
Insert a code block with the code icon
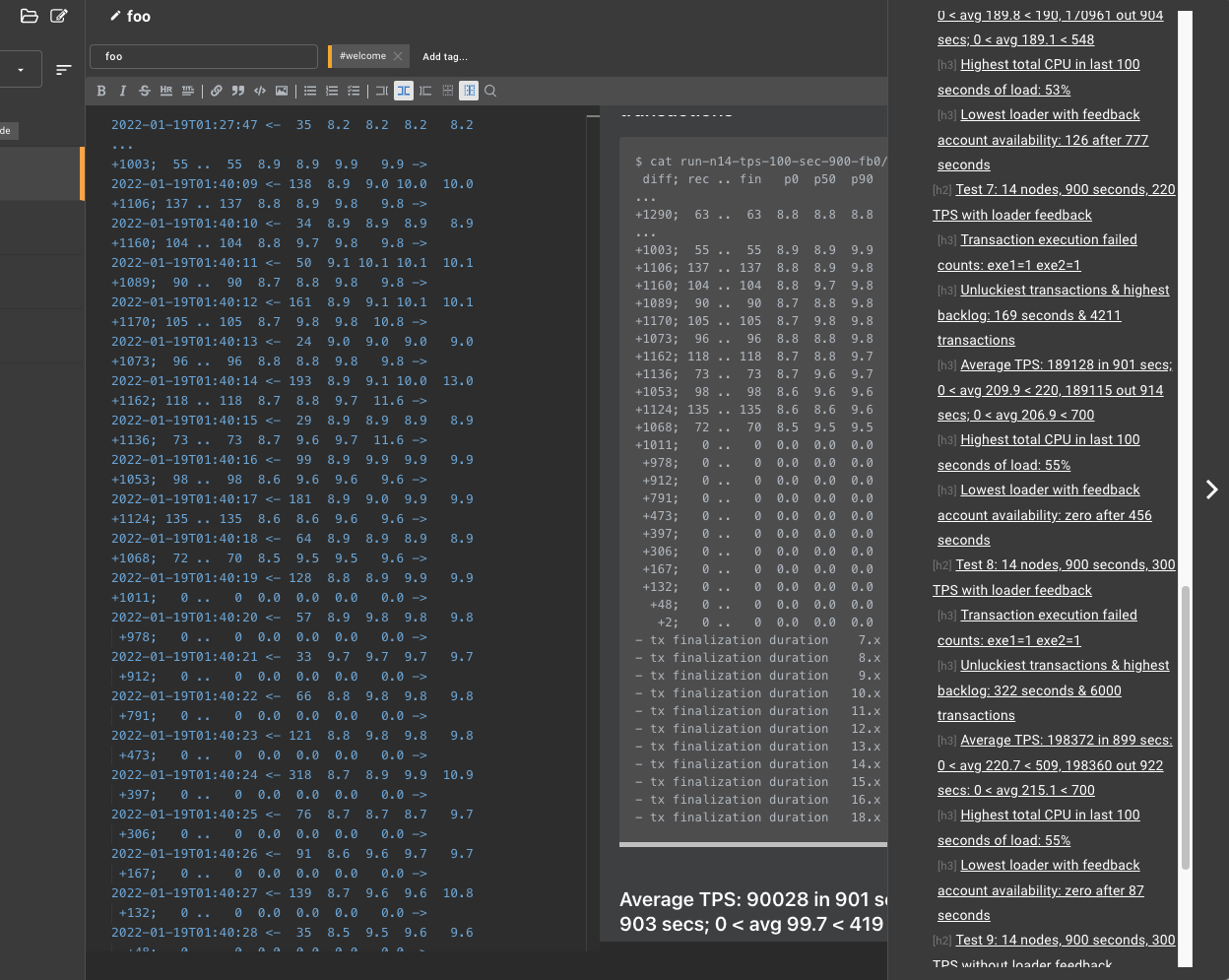point(260,91)
